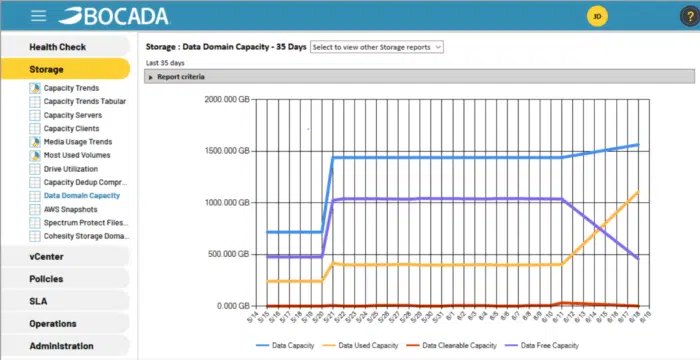The image size is (700, 360).
Task: Select the Data Domain Capacity report
Action: 82,196
